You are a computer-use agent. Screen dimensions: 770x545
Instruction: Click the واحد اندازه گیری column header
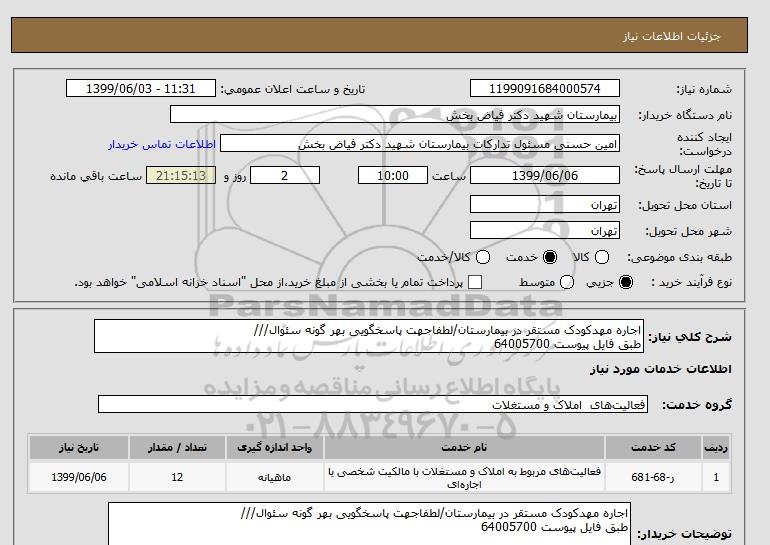click(x=275, y=447)
